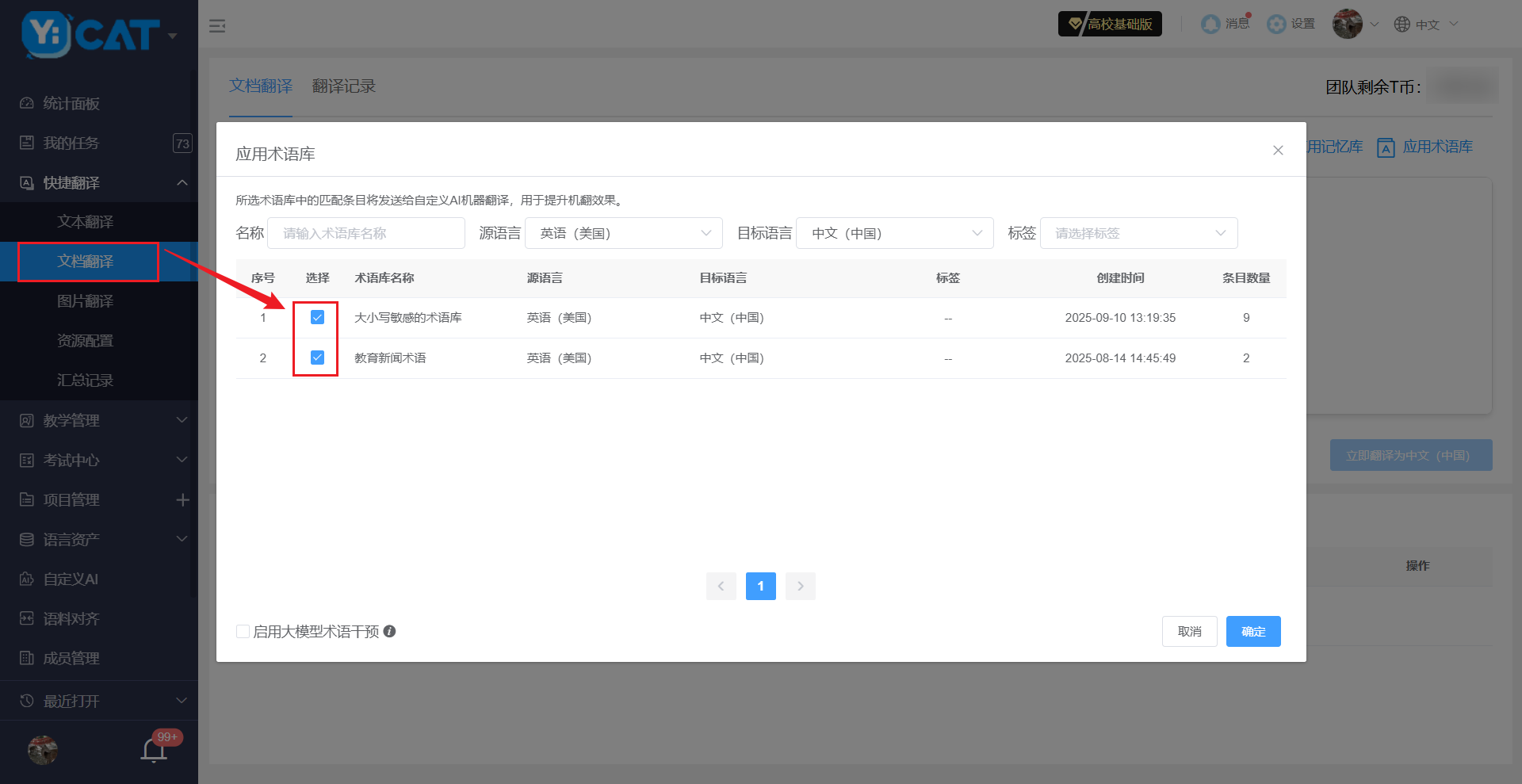Select 图片翻译 in the sidebar menu
The image size is (1522, 784).
pos(86,301)
